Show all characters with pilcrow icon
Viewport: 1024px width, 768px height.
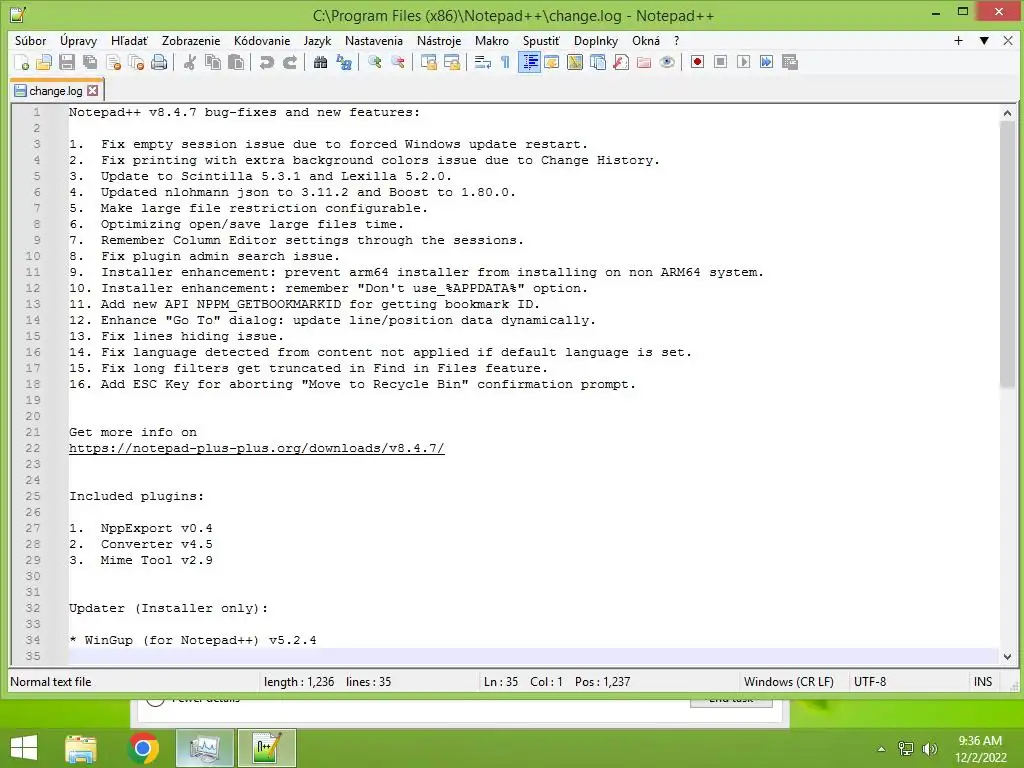[x=505, y=62]
